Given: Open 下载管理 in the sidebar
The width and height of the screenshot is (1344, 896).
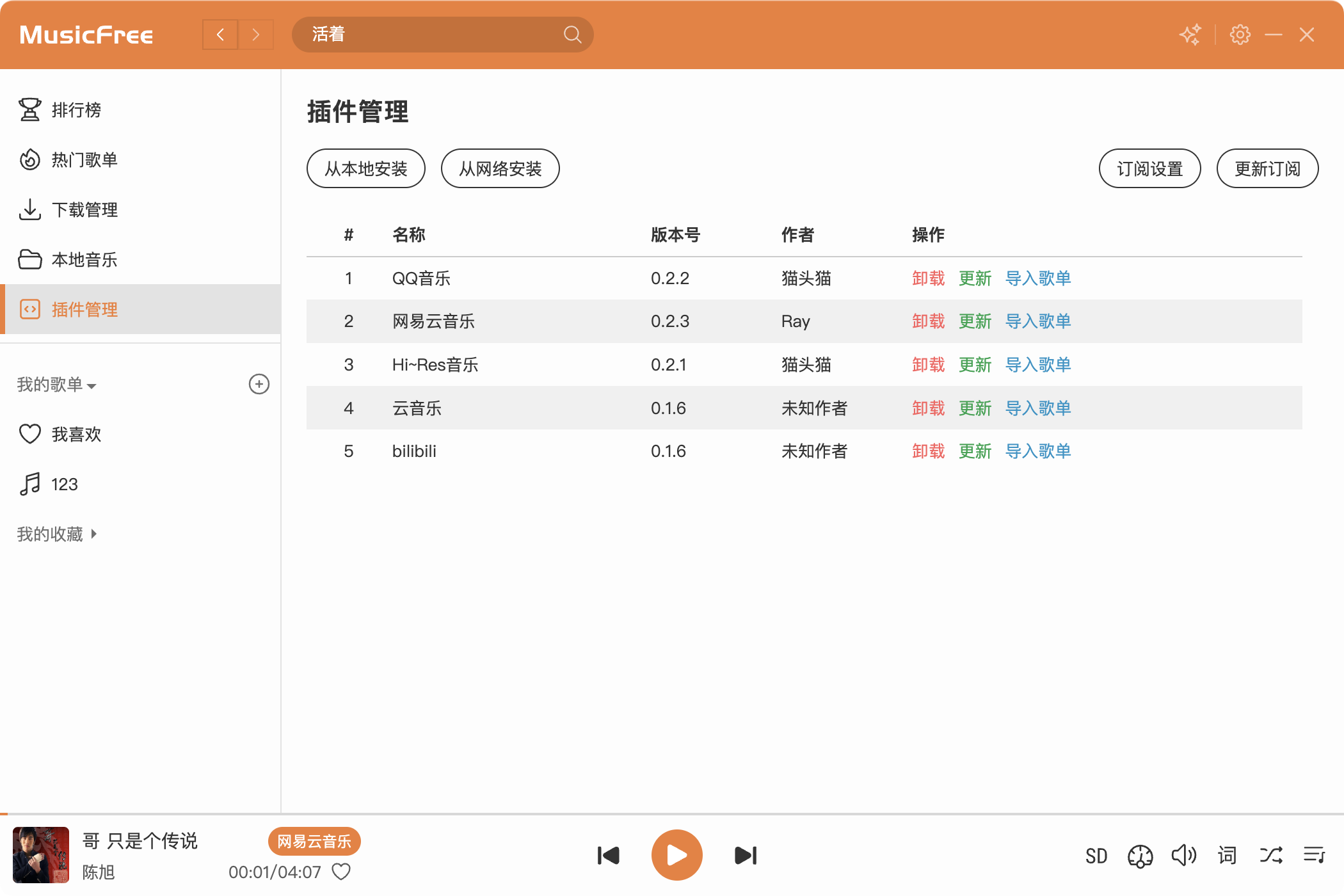Looking at the screenshot, I should click(x=141, y=209).
